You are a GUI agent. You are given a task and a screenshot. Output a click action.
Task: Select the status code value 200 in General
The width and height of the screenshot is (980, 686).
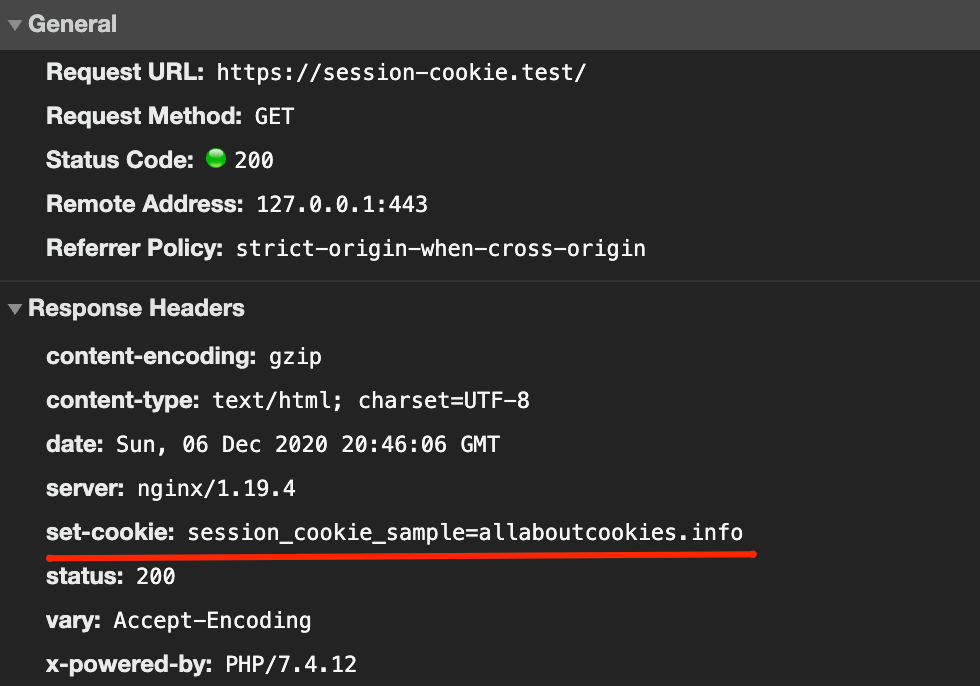tap(254, 160)
